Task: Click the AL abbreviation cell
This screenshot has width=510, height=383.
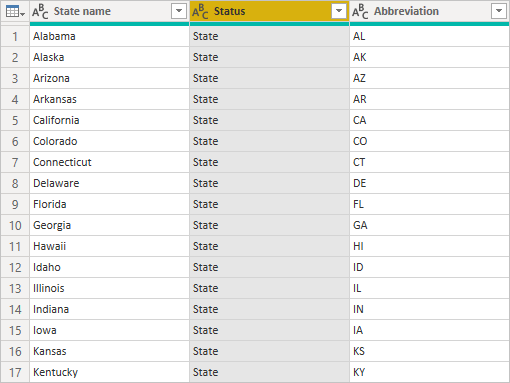Action: click(x=429, y=36)
